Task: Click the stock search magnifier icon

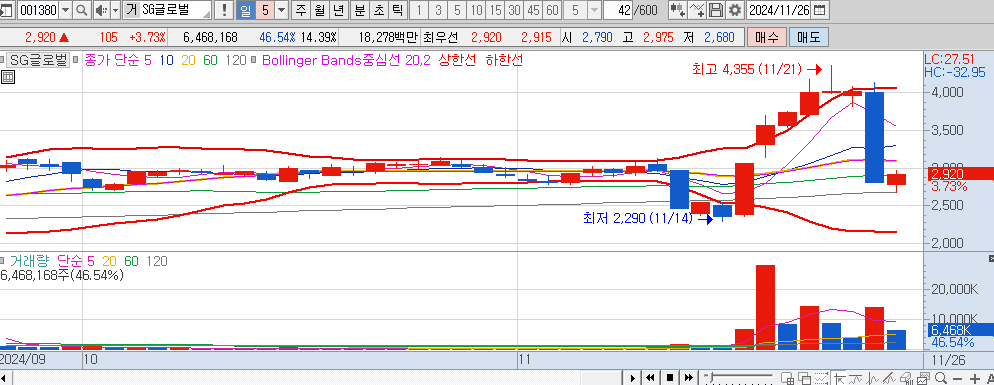Action: [x=82, y=10]
